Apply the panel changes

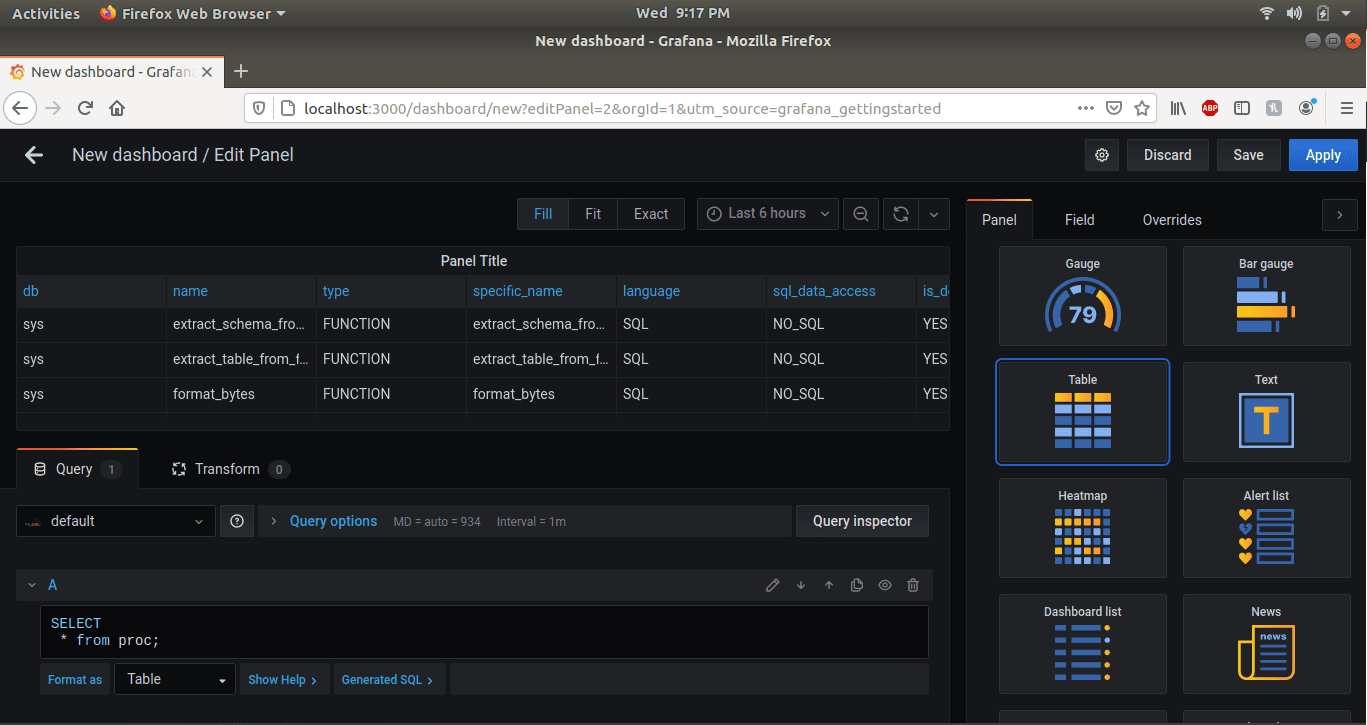point(1323,155)
